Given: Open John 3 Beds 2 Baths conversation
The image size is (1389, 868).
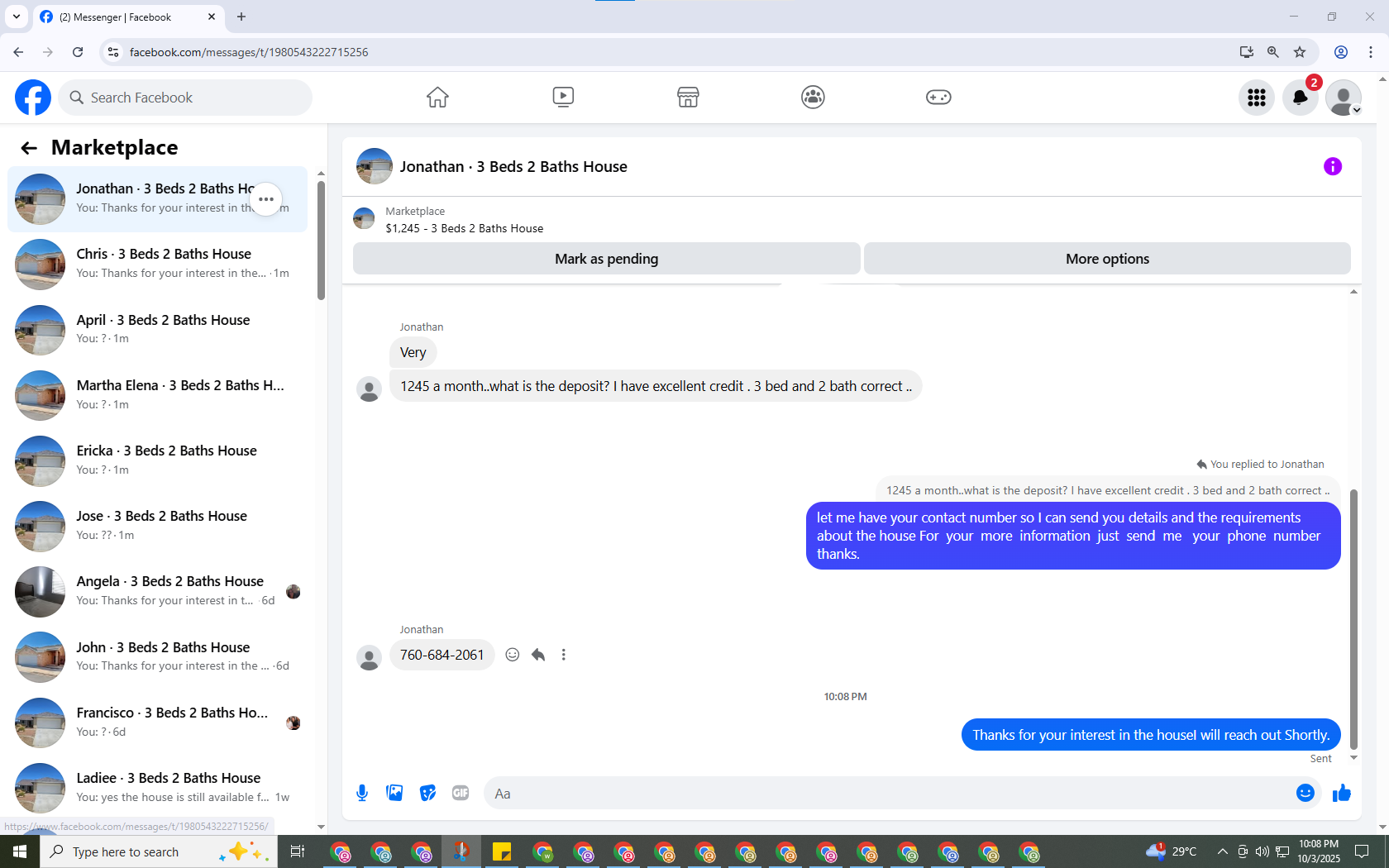Looking at the screenshot, I should pyautogui.click(x=157, y=657).
